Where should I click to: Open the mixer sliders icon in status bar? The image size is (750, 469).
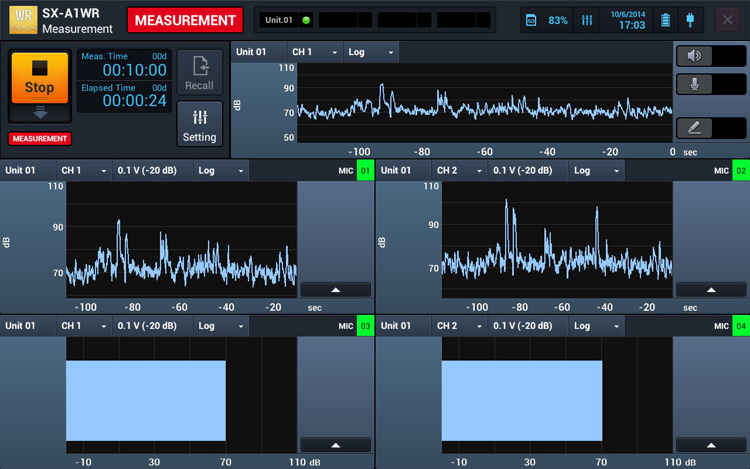[587, 20]
